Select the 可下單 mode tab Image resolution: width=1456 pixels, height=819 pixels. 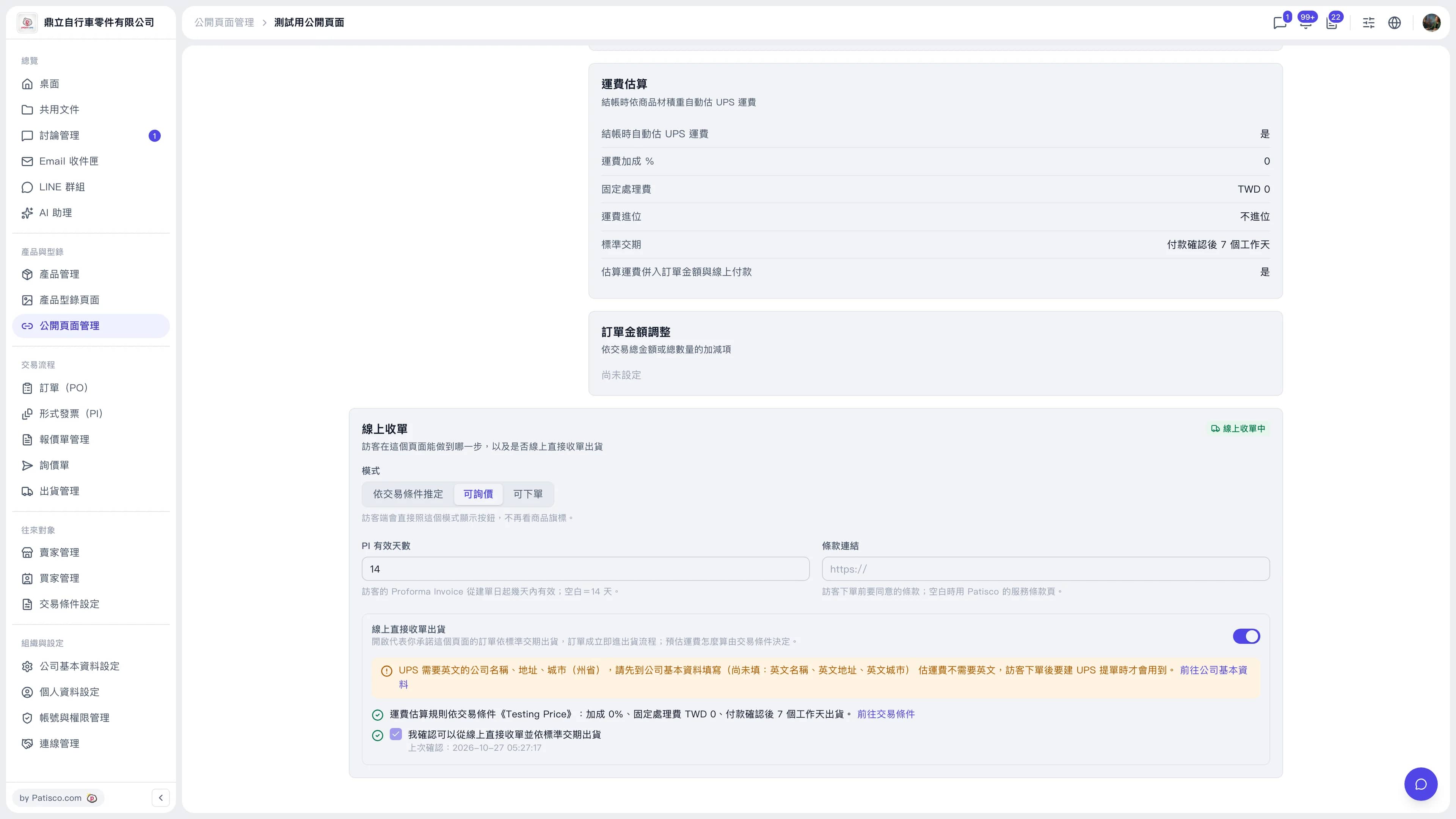528,494
